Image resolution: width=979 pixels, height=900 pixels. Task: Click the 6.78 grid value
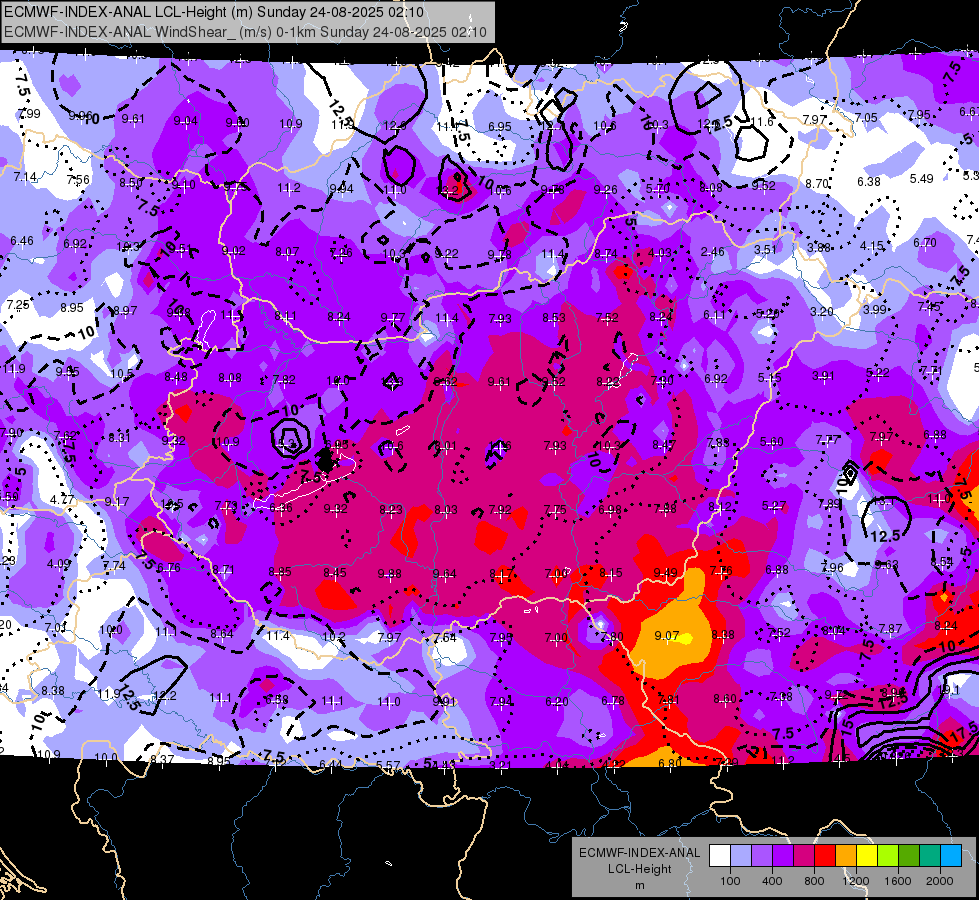[612, 701]
